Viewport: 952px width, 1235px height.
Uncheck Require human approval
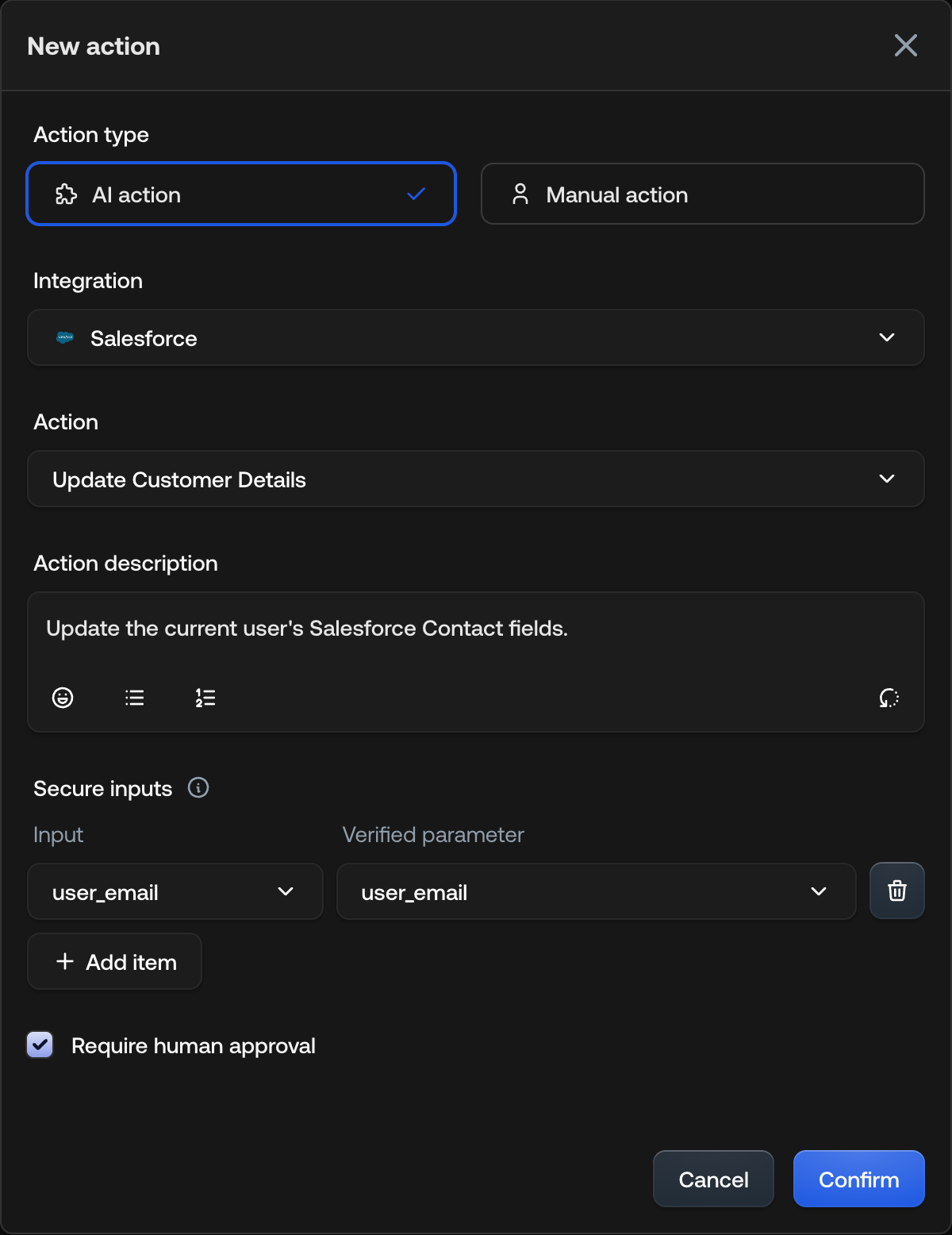click(39, 1045)
